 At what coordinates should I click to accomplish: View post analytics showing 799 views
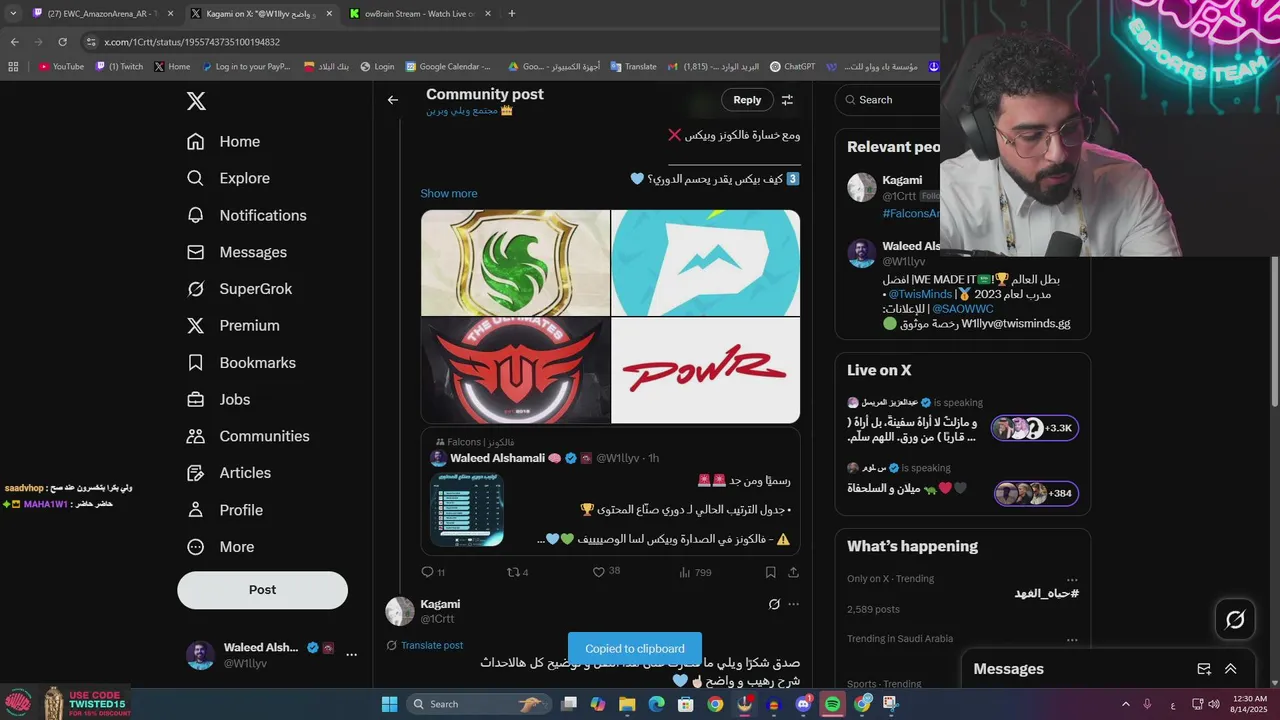click(695, 572)
